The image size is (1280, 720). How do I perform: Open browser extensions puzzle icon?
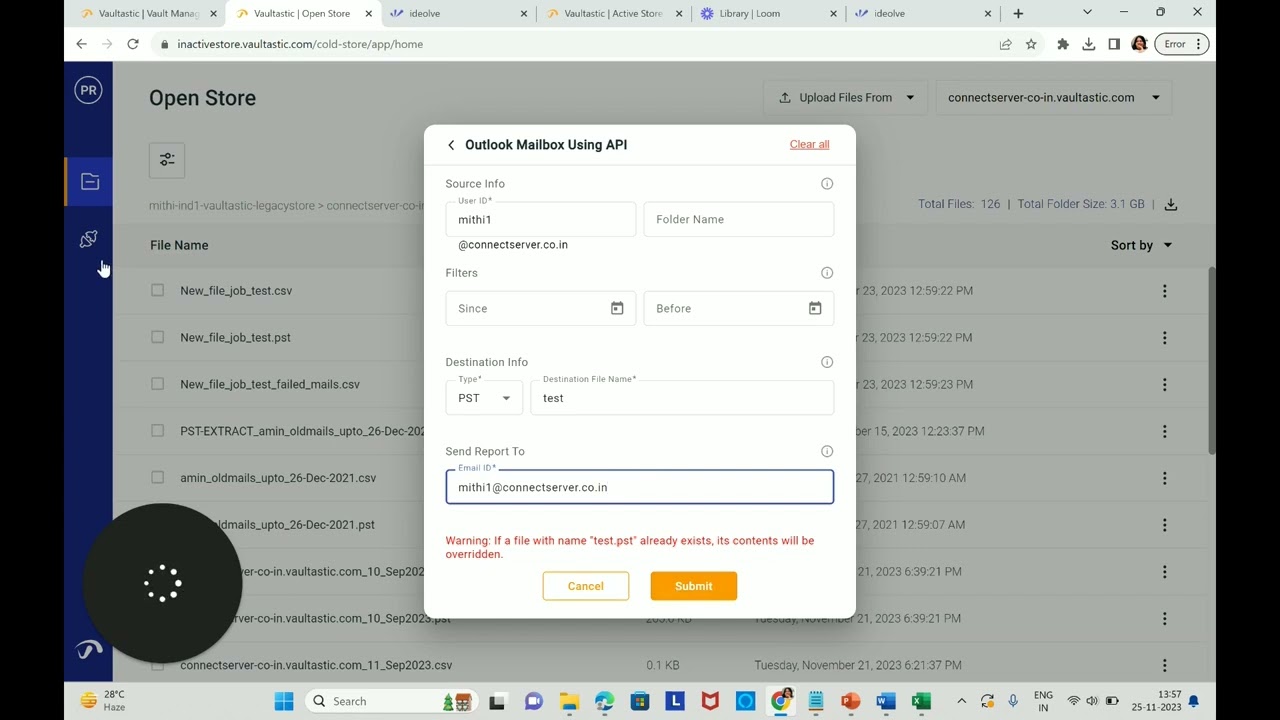pos(1063,44)
